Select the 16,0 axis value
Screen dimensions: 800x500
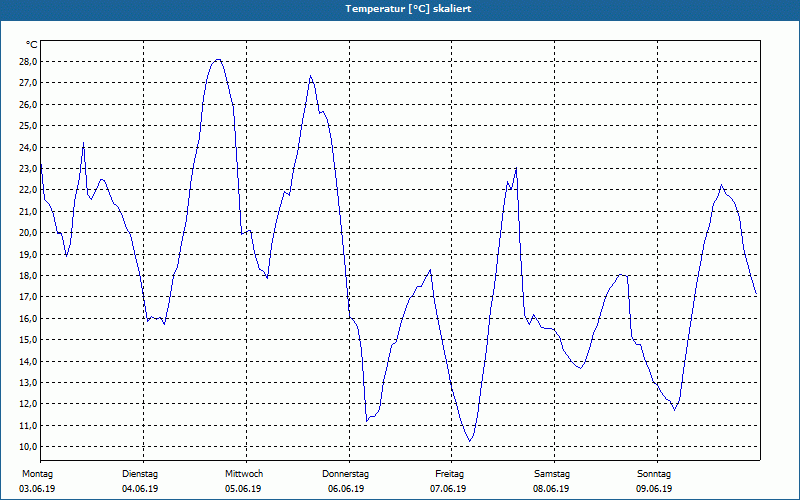pos(29,318)
